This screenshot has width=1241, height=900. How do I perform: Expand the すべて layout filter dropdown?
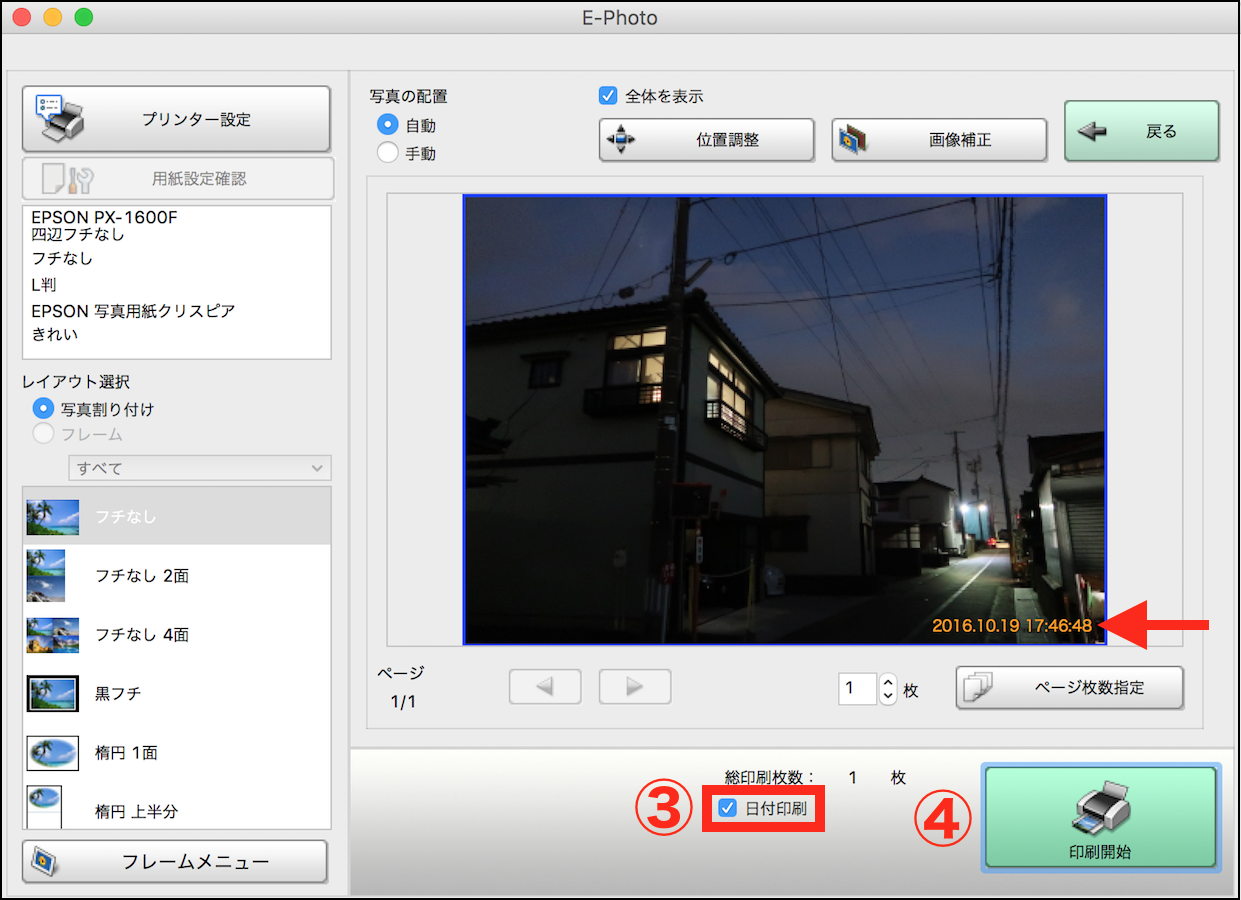tap(200, 468)
